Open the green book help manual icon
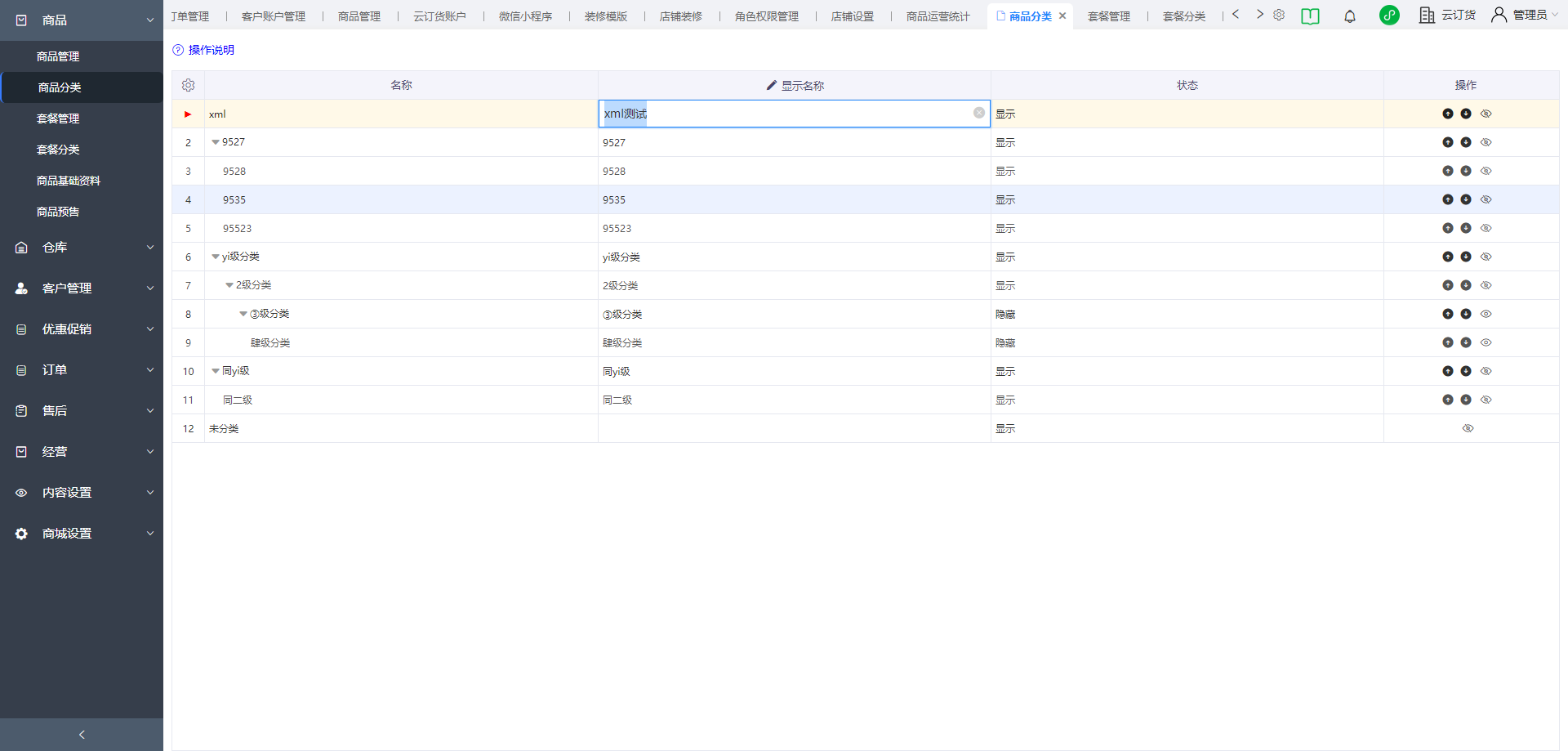The width and height of the screenshot is (1568, 751). click(1310, 16)
